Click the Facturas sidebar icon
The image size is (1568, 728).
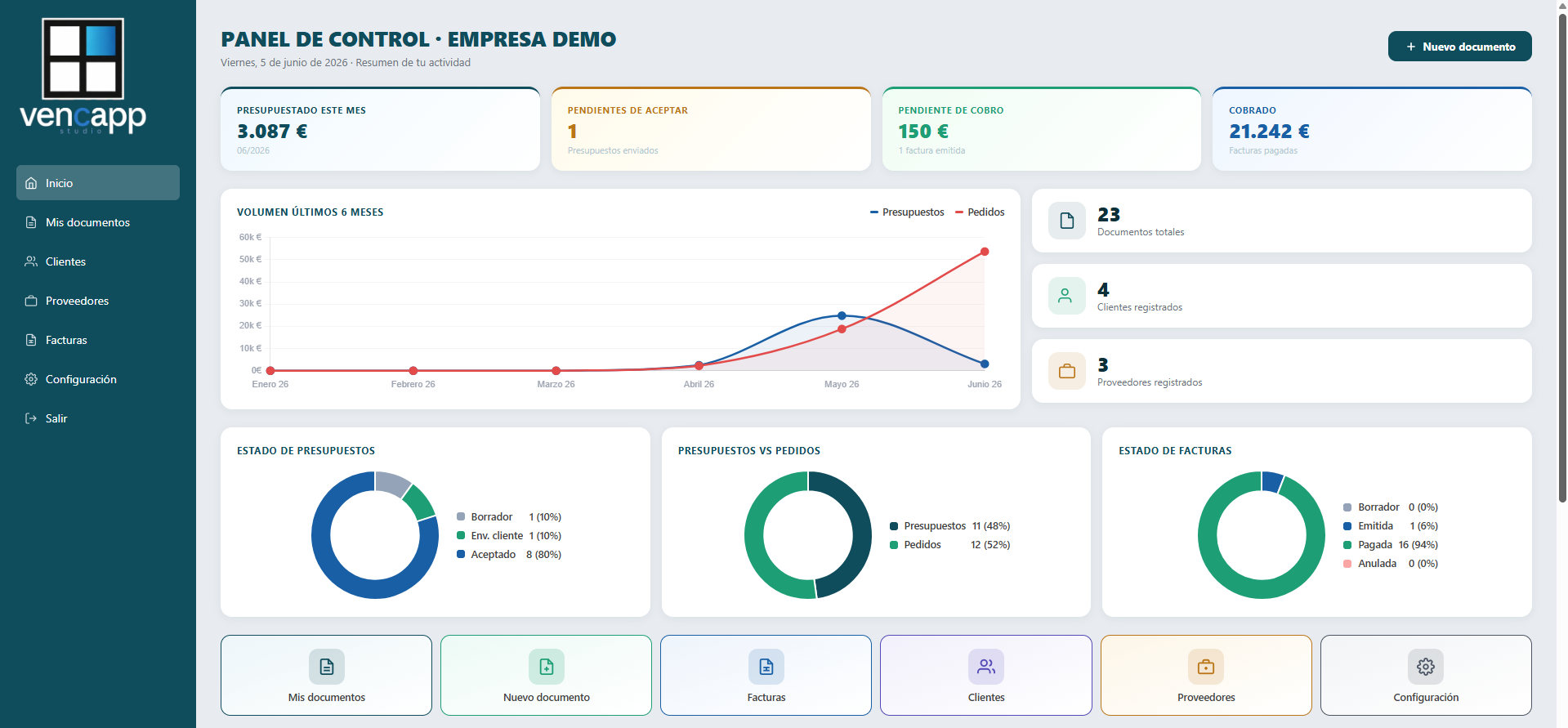[31, 340]
